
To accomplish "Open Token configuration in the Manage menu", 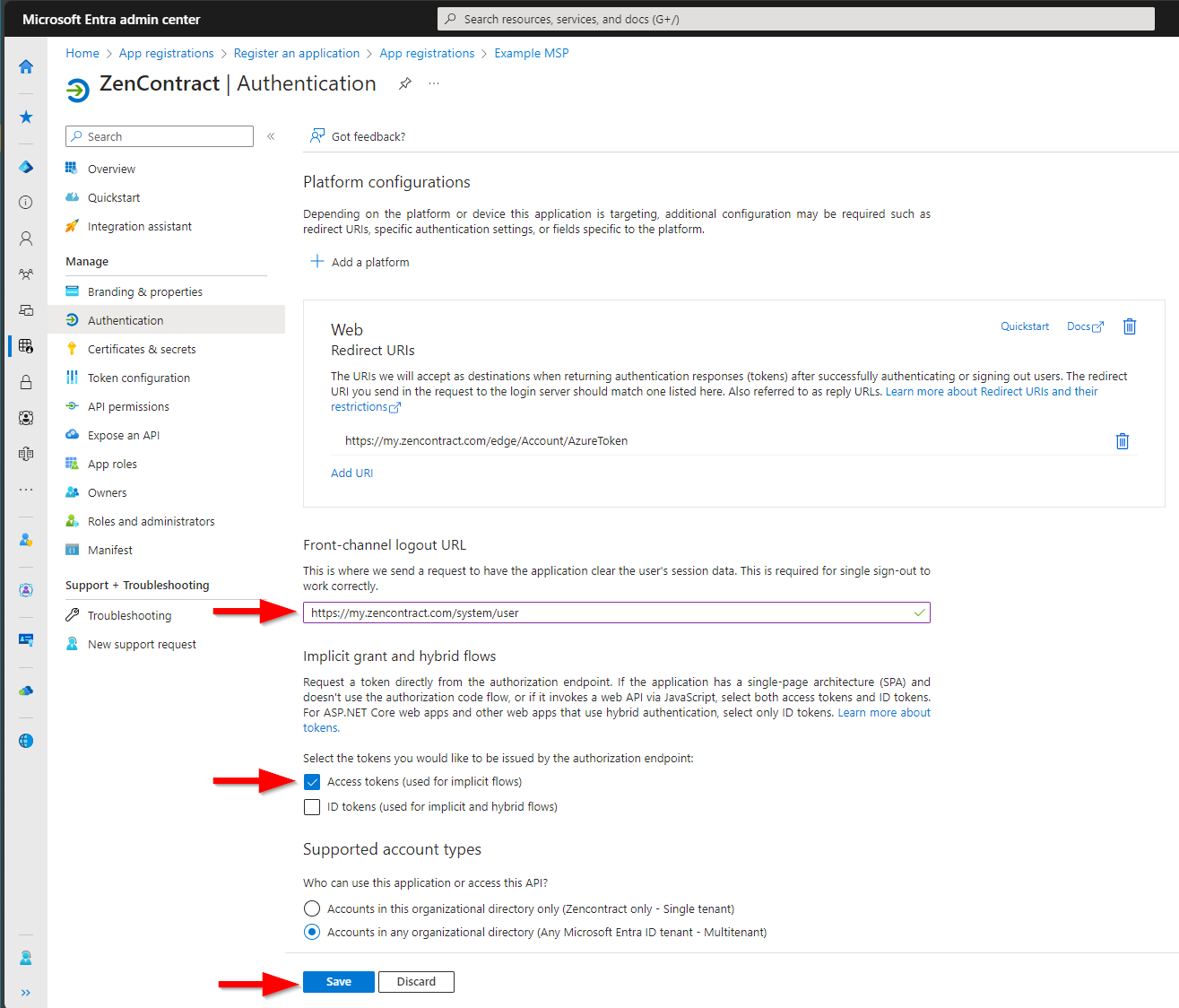I will 138,378.
